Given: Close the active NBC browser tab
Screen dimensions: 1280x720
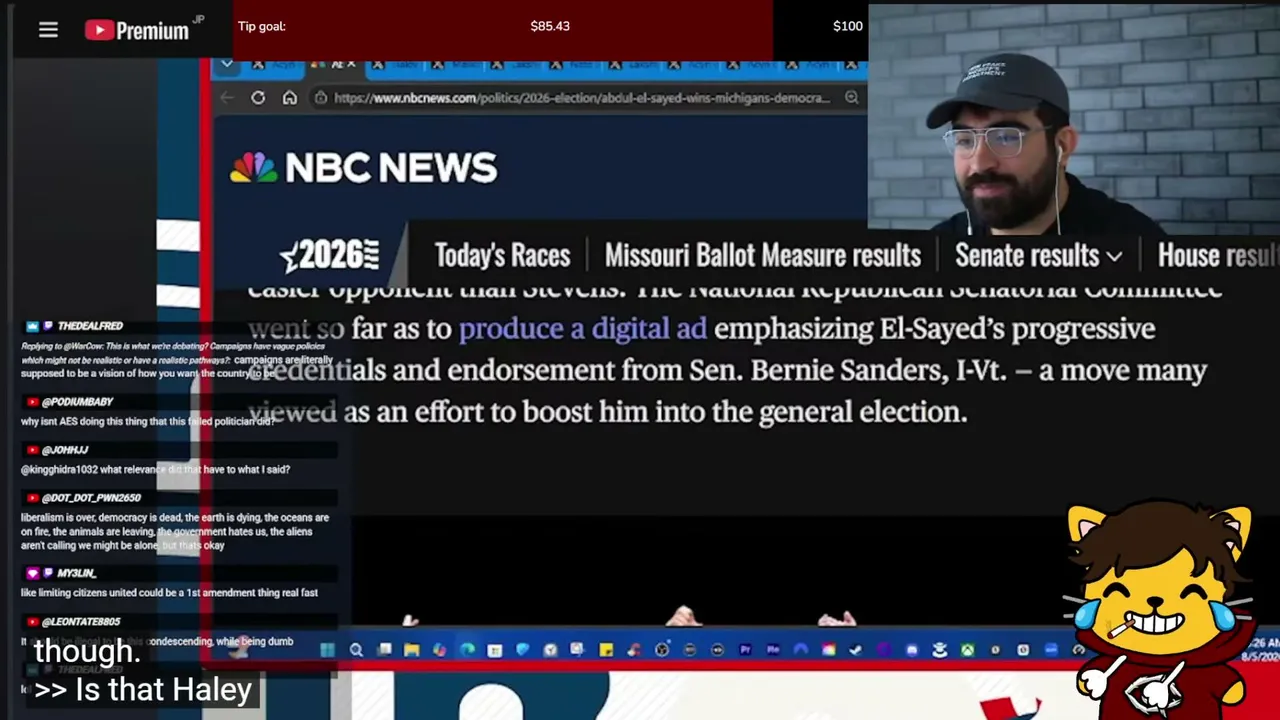Looking at the screenshot, I should point(350,65).
